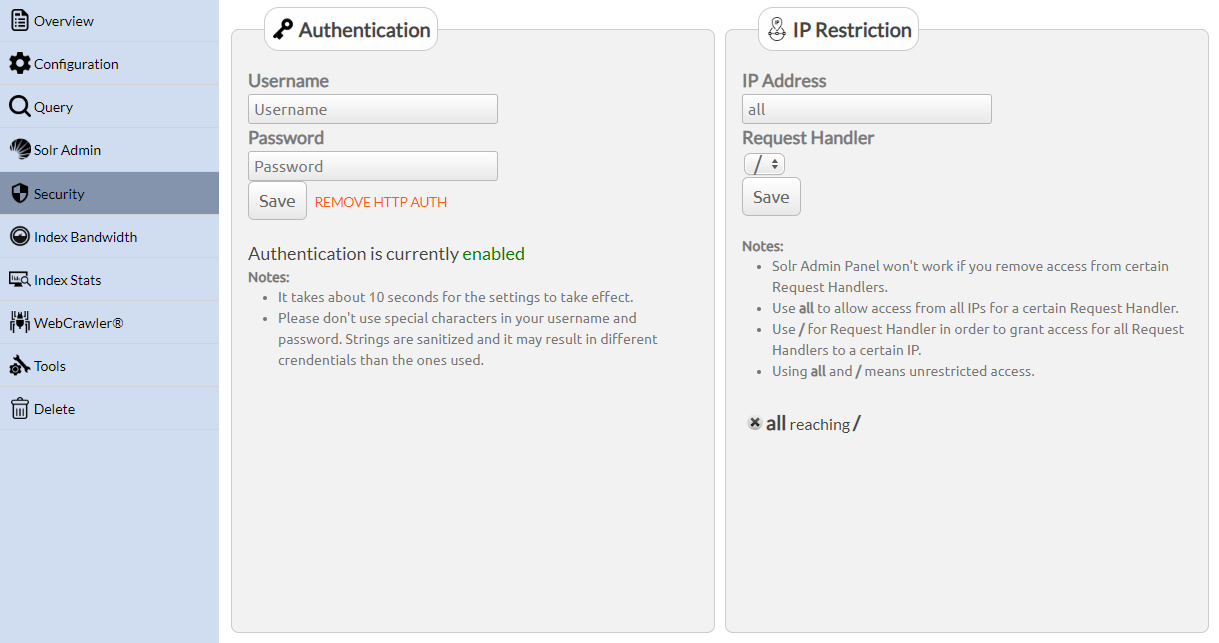Click the Query magnifier icon
The image size is (1219, 643).
coord(20,107)
